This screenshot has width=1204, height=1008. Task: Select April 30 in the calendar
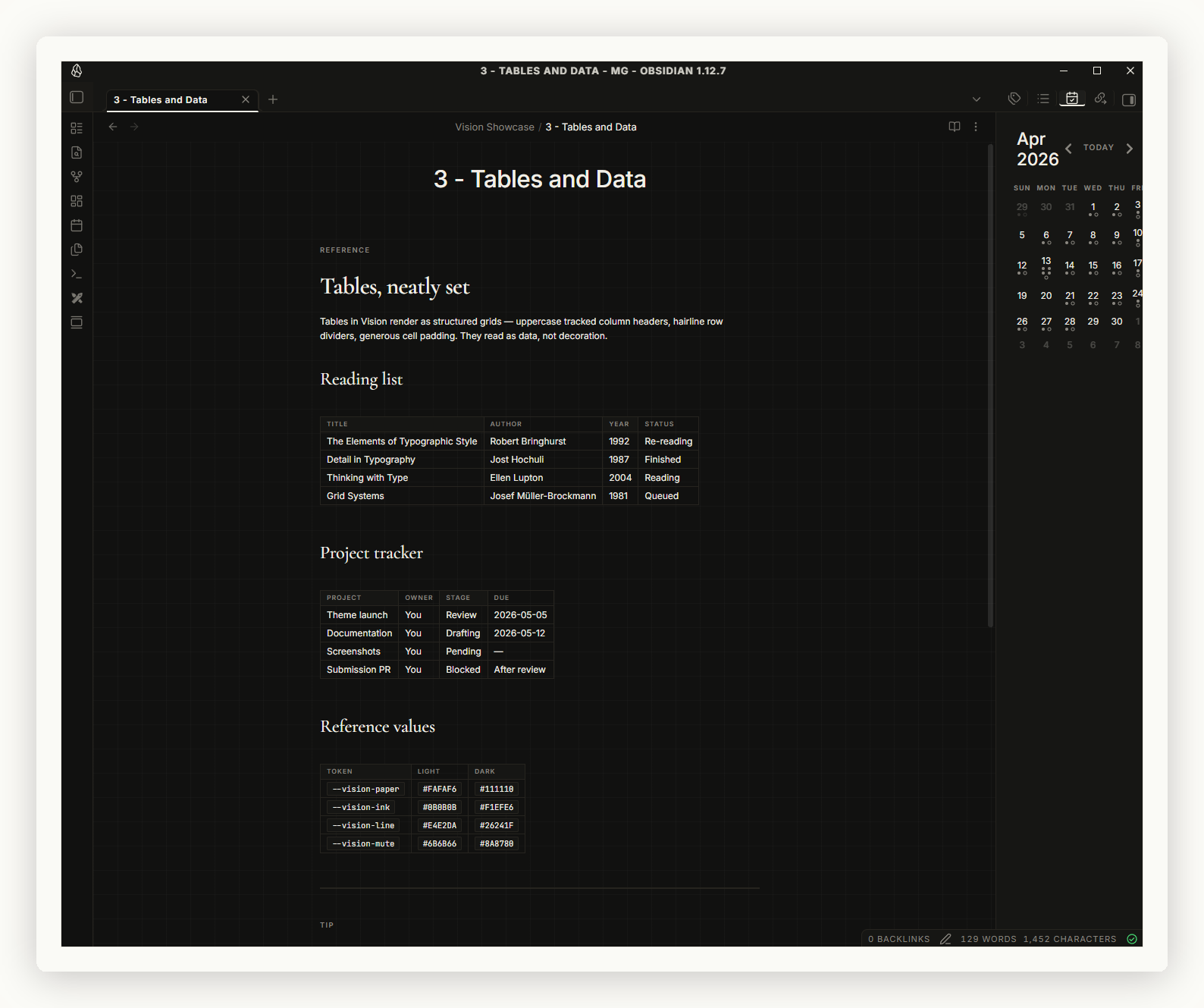point(1117,322)
